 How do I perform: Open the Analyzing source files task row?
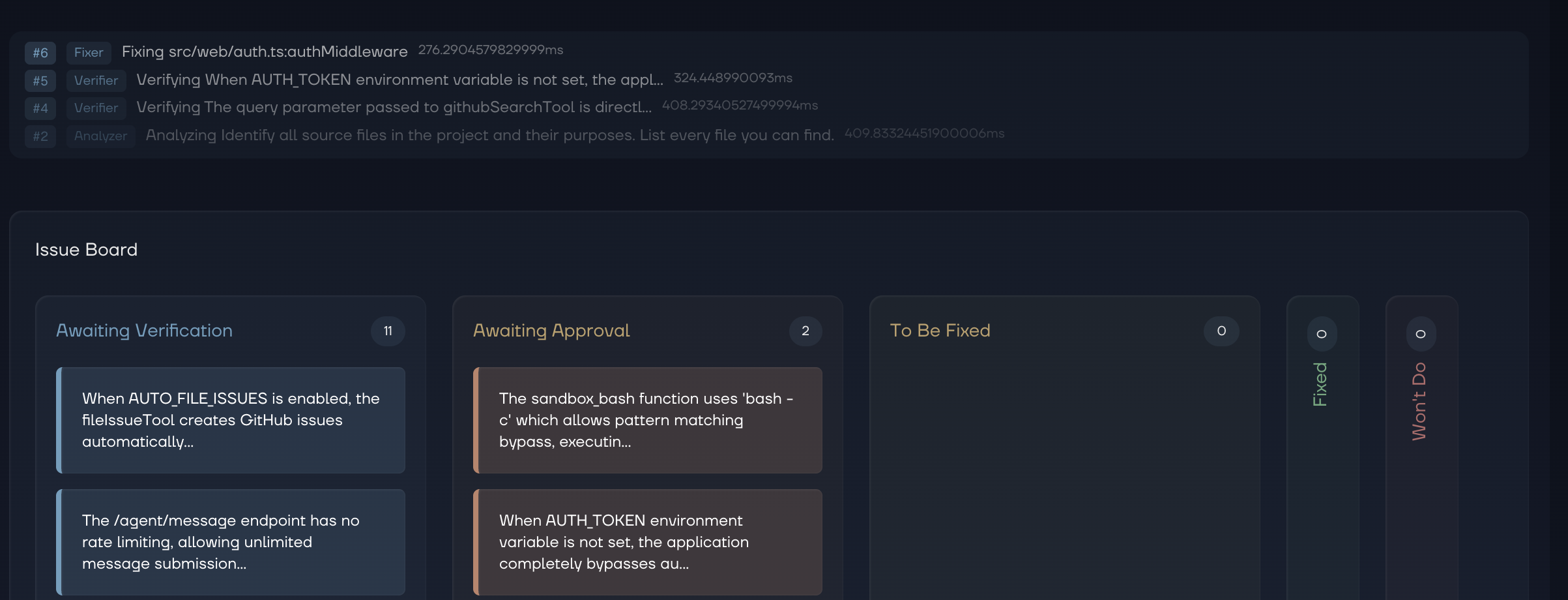[489, 136]
